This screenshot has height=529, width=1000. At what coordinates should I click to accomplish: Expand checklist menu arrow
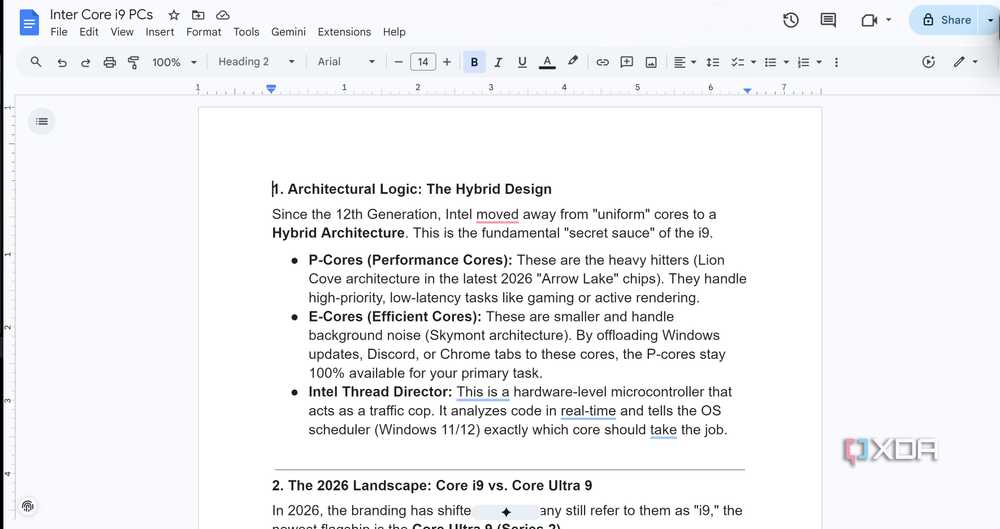753,62
